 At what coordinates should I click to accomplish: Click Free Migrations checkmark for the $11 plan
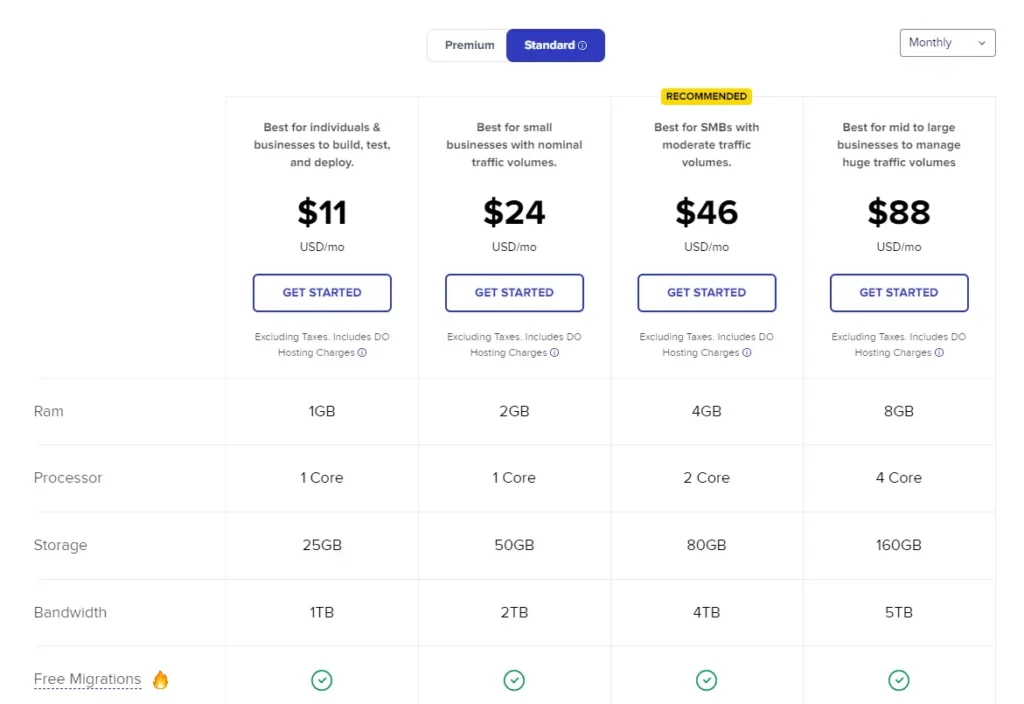[321, 680]
